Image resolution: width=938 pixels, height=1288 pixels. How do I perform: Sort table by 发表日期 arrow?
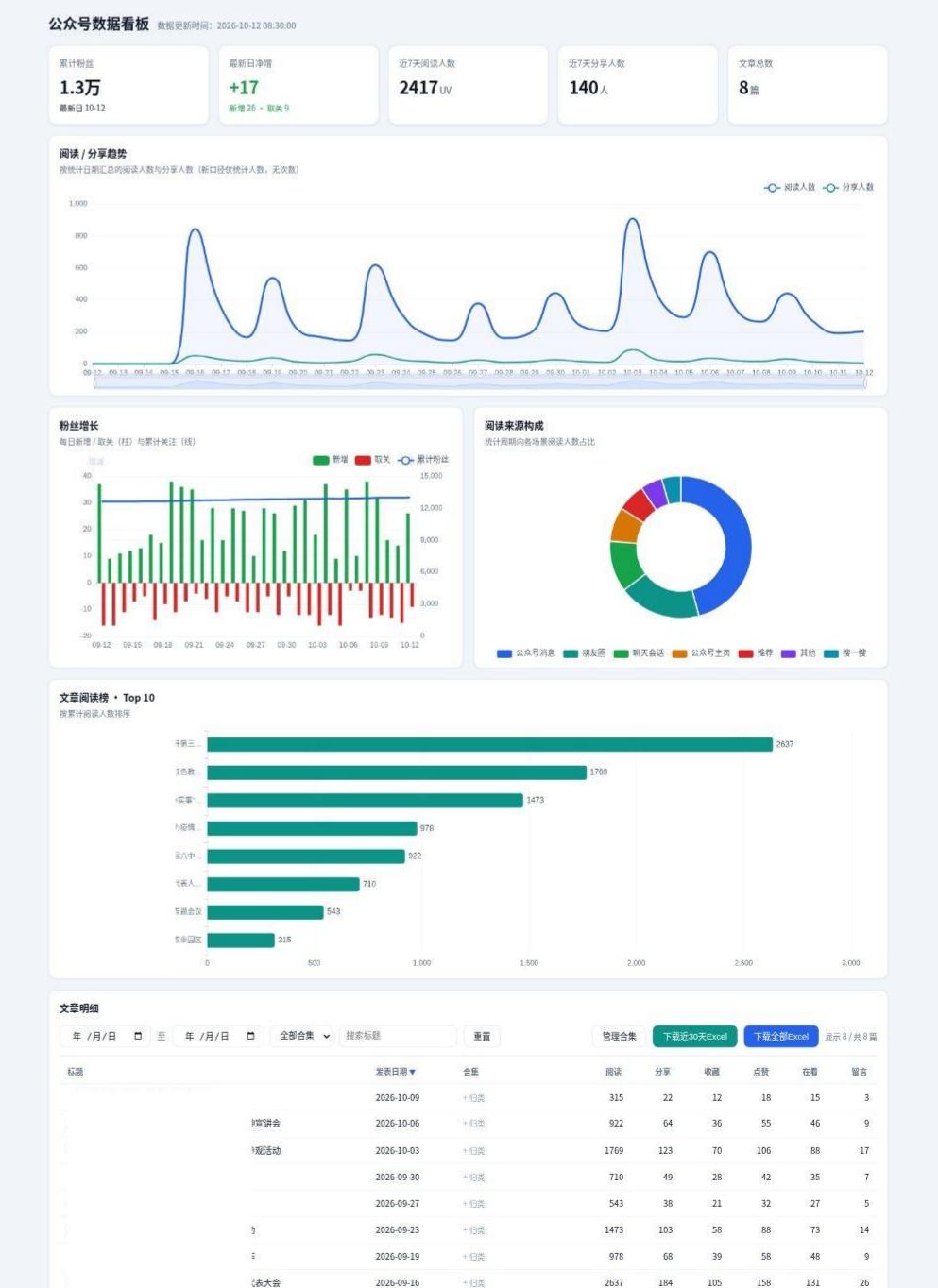pyautogui.click(x=412, y=1072)
